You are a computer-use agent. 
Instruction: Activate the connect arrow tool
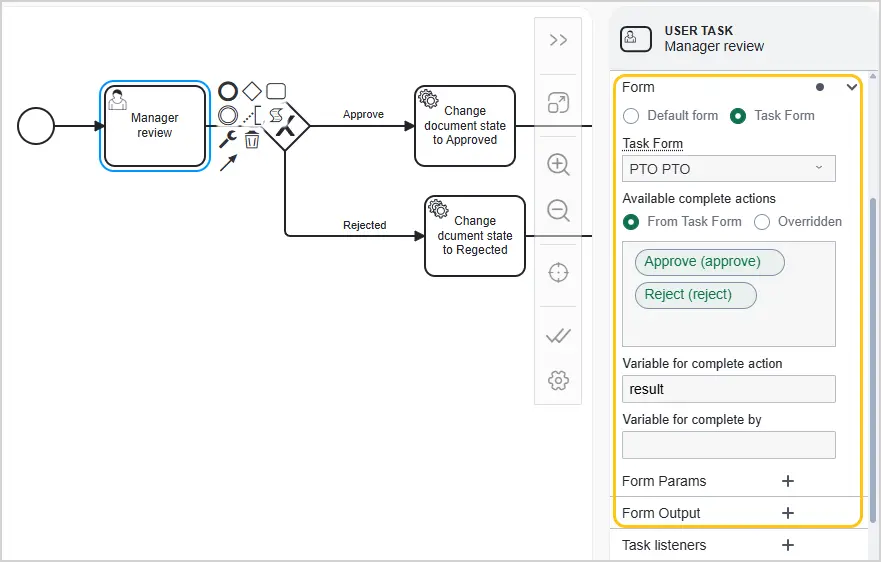tap(228, 163)
